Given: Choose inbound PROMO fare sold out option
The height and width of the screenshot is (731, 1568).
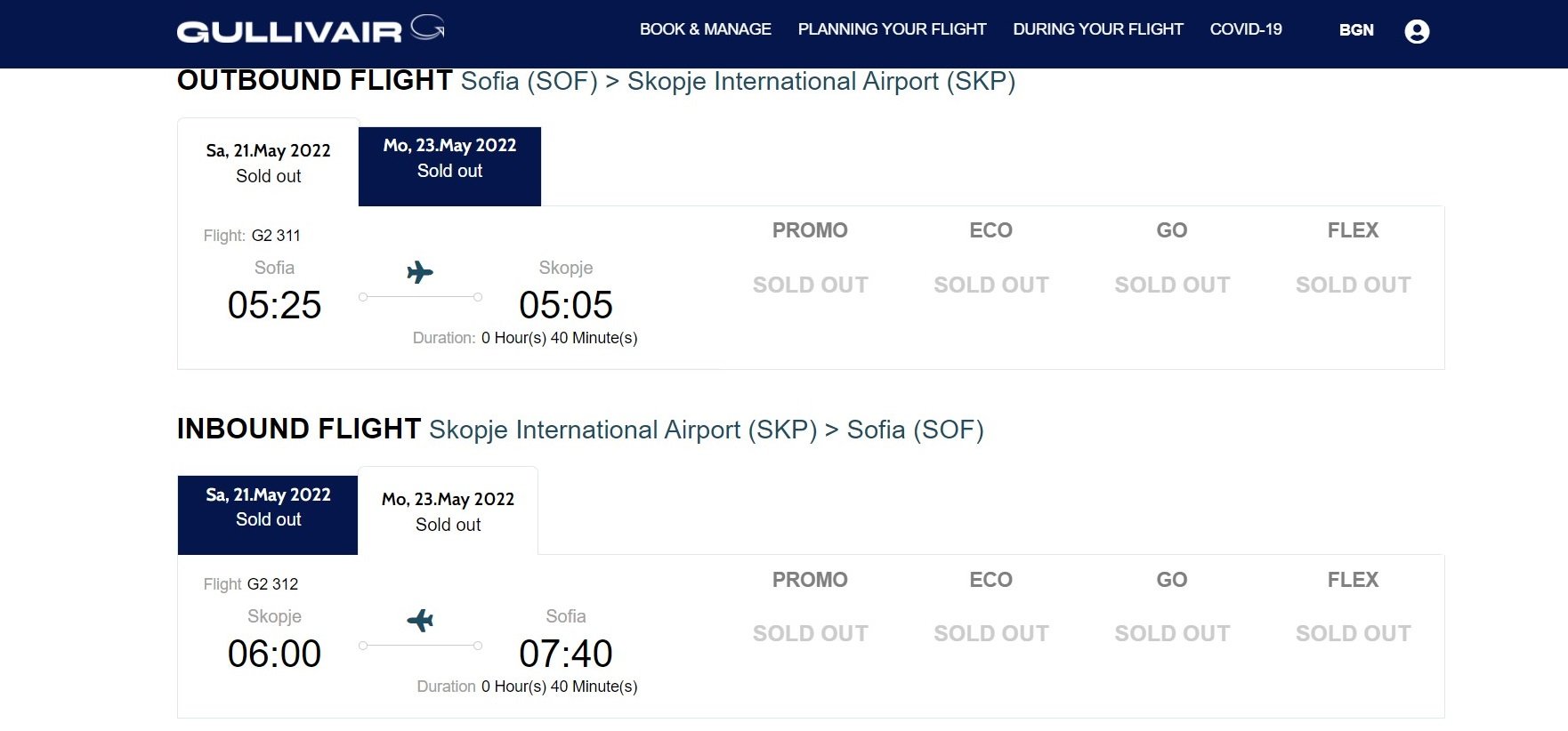Looking at the screenshot, I should click(810, 633).
